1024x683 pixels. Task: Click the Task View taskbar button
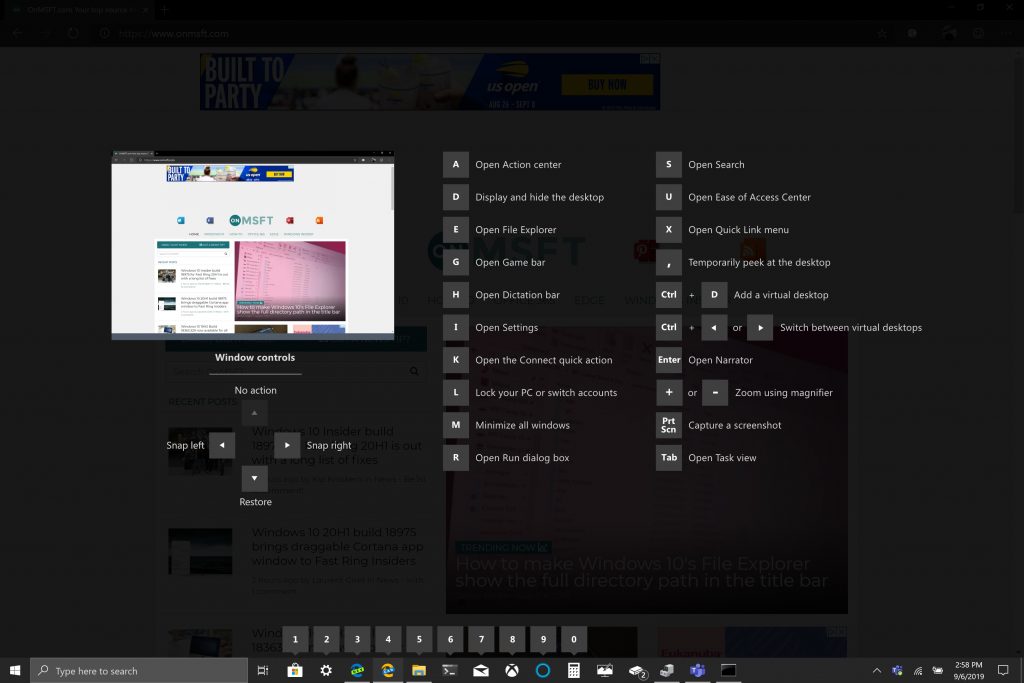tap(263, 671)
